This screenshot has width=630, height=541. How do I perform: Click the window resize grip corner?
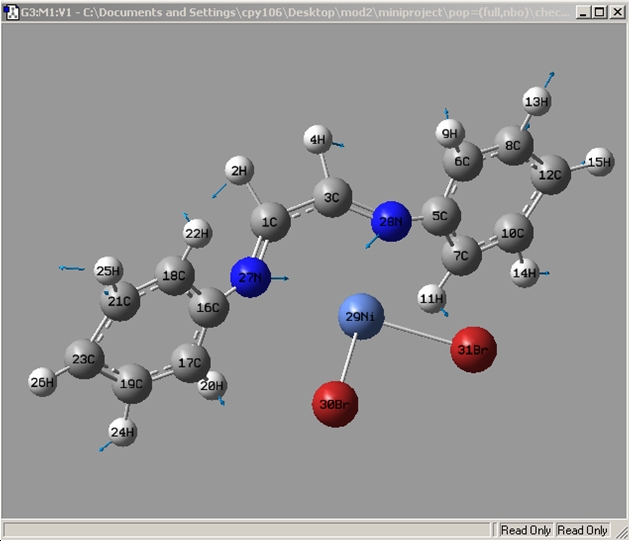(x=621, y=531)
